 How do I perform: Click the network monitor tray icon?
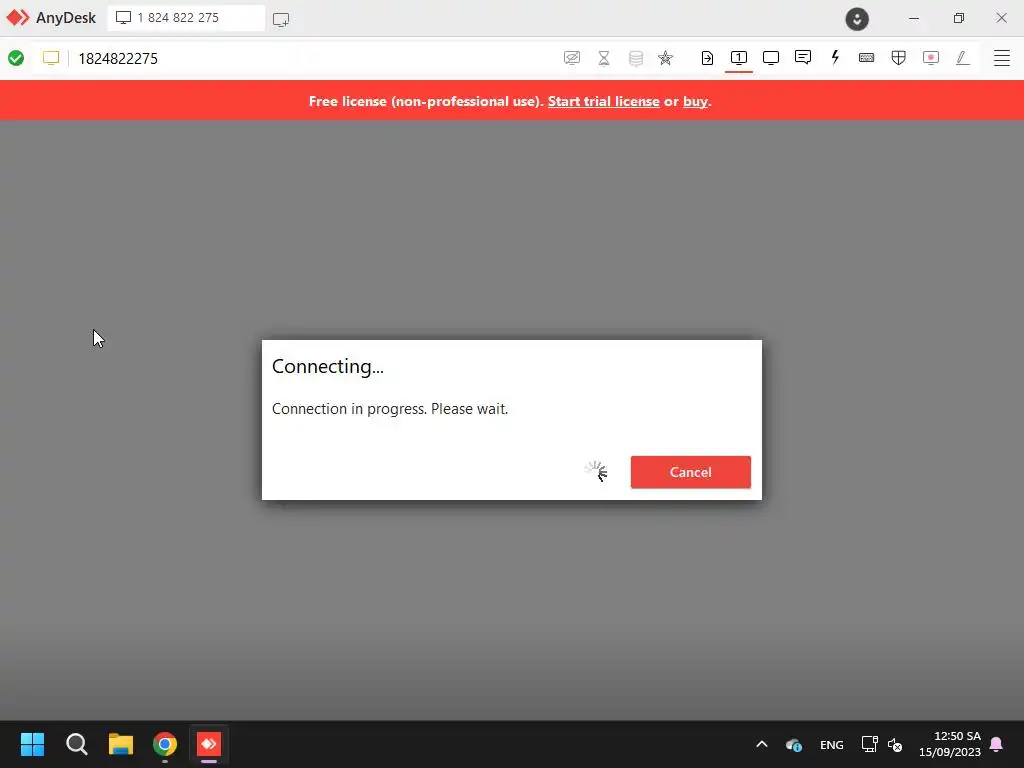869,744
